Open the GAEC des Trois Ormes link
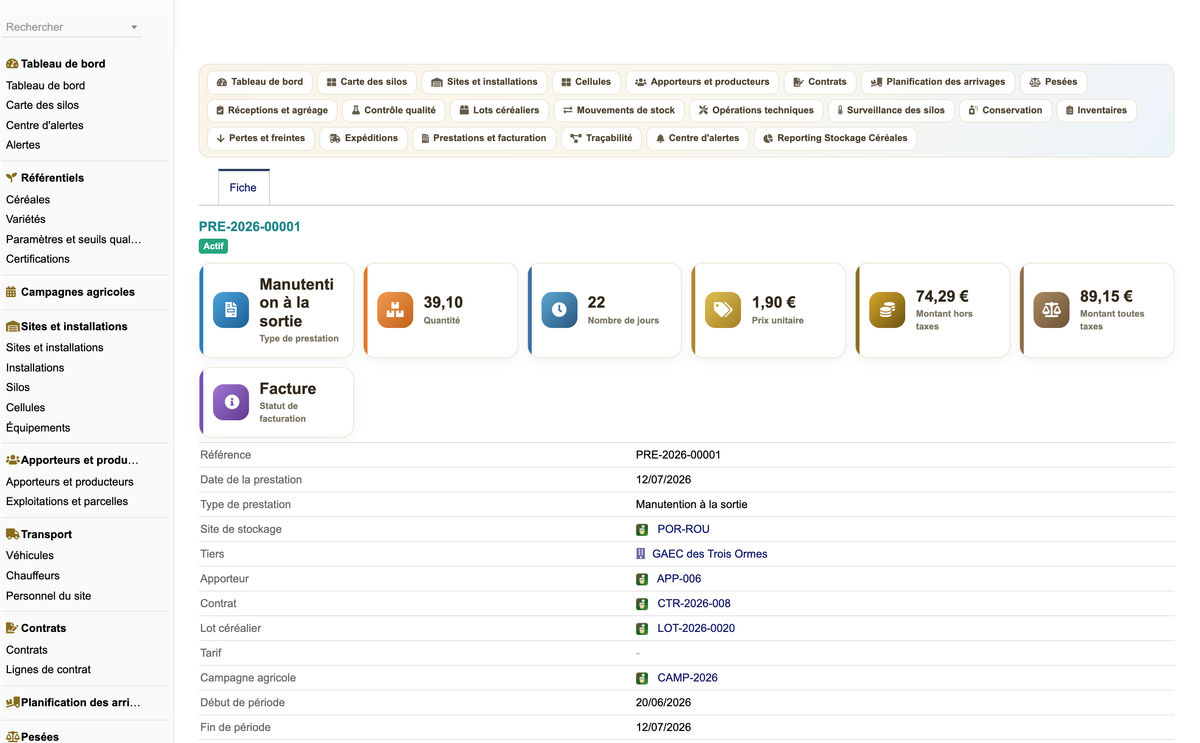The height and width of the screenshot is (743, 1200). [x=710, y=554]
